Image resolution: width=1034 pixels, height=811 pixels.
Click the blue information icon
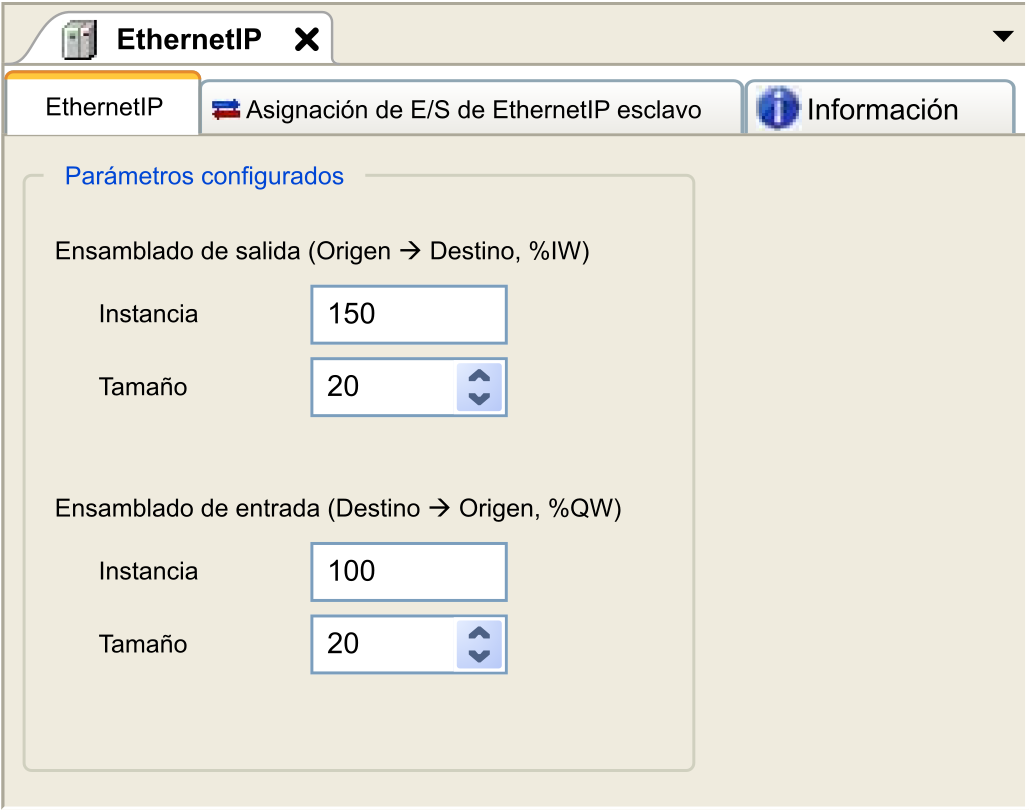pyautogui.click(x=778, y=108)
